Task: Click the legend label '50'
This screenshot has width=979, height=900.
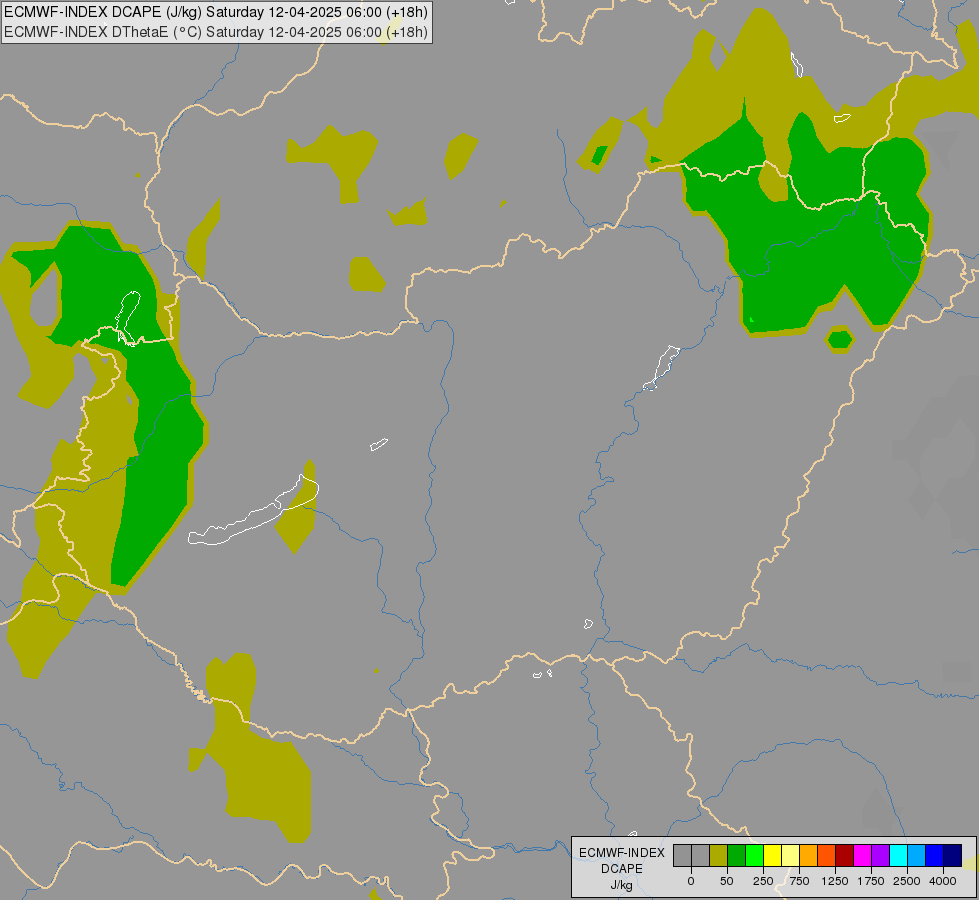Action: tap(727, 881)
